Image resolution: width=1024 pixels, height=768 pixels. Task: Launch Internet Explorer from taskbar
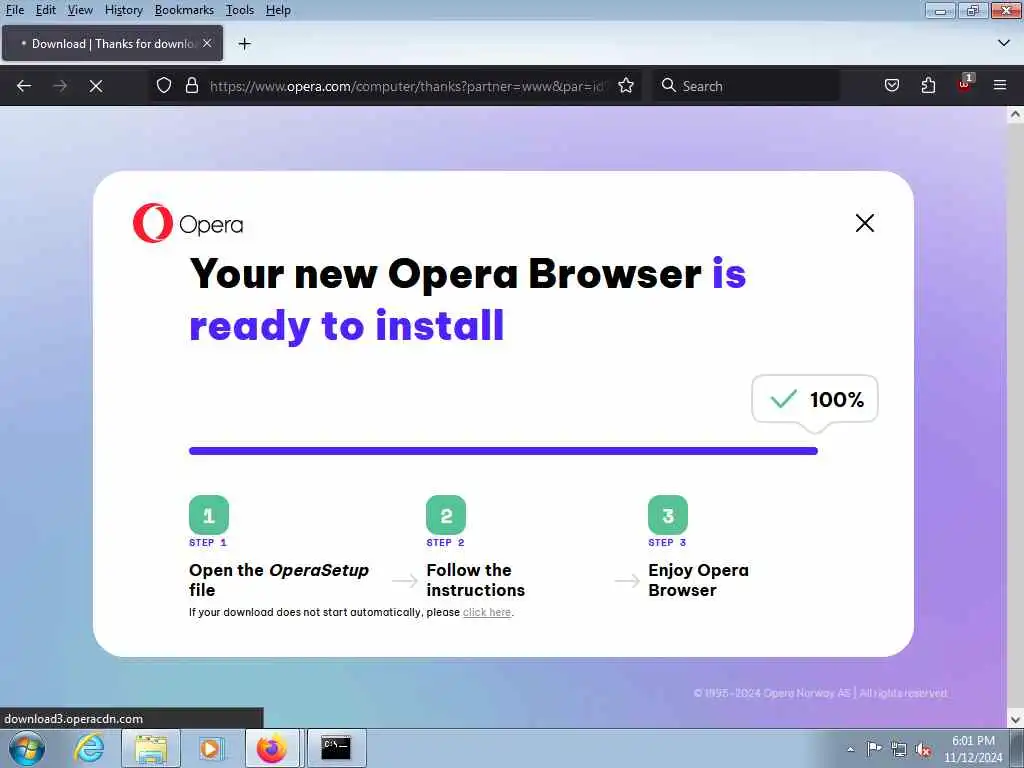point(89,748)
